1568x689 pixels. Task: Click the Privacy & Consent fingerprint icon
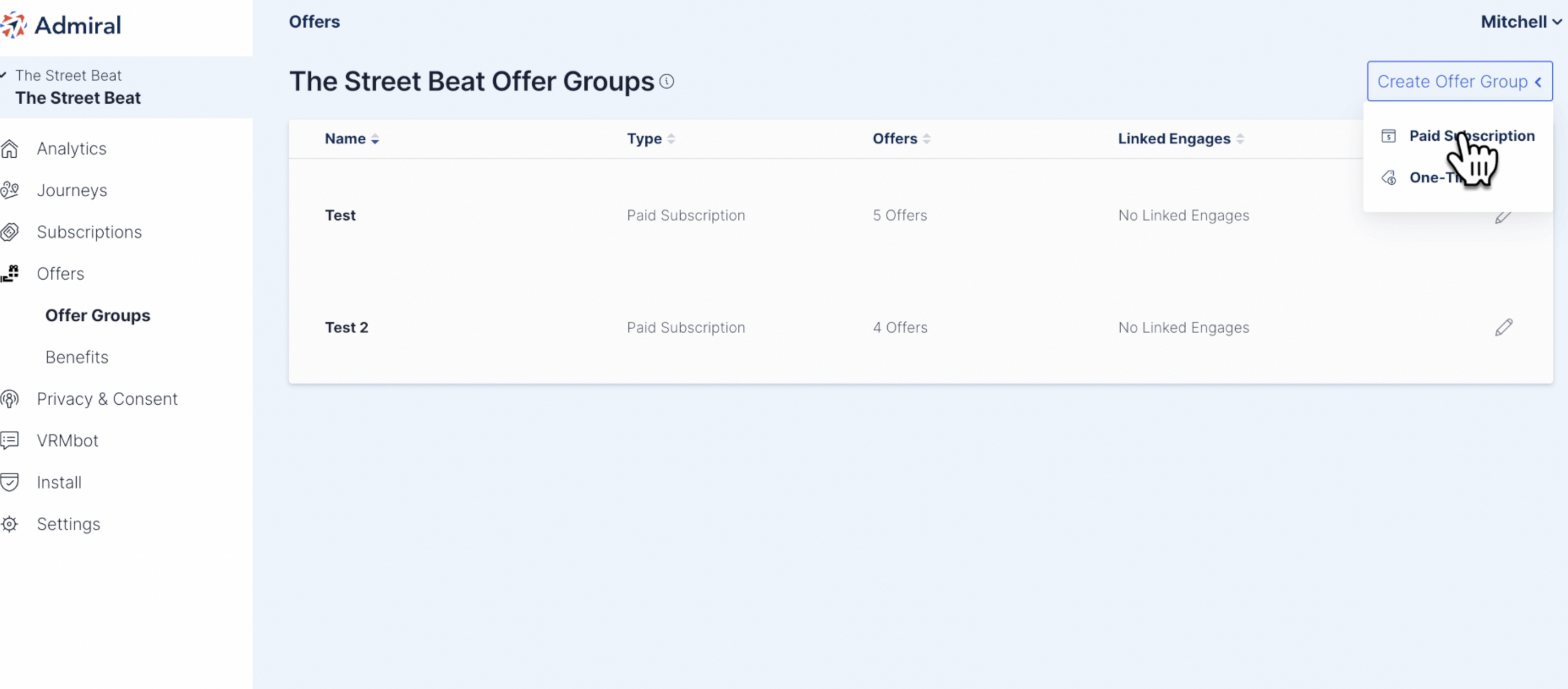click(10, 399)
